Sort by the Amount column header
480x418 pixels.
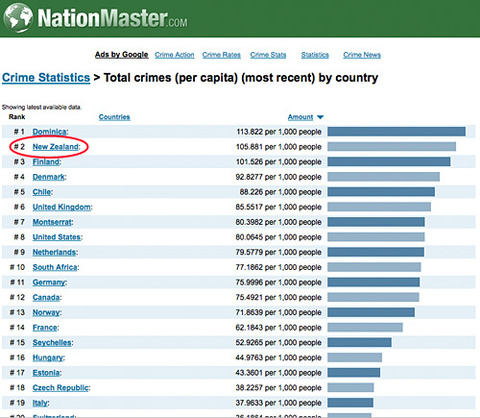click(300, 117)
